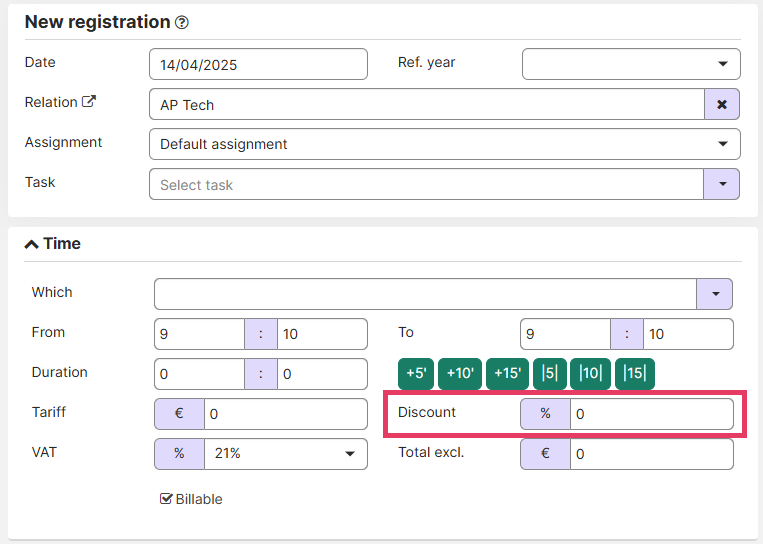The image size is (763, 544).
Task: Click the +5' quick duration button
Action: tap(416, 374)
